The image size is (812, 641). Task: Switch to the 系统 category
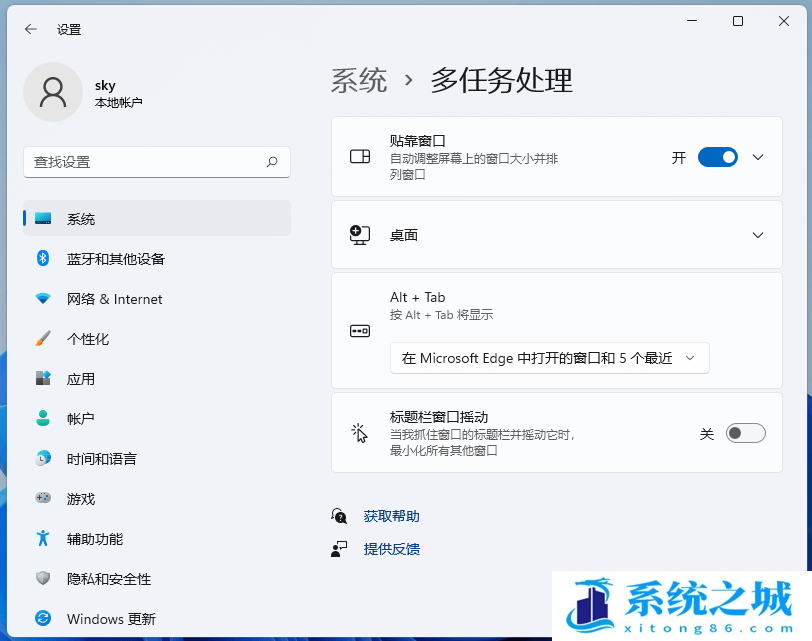point(42,218)
